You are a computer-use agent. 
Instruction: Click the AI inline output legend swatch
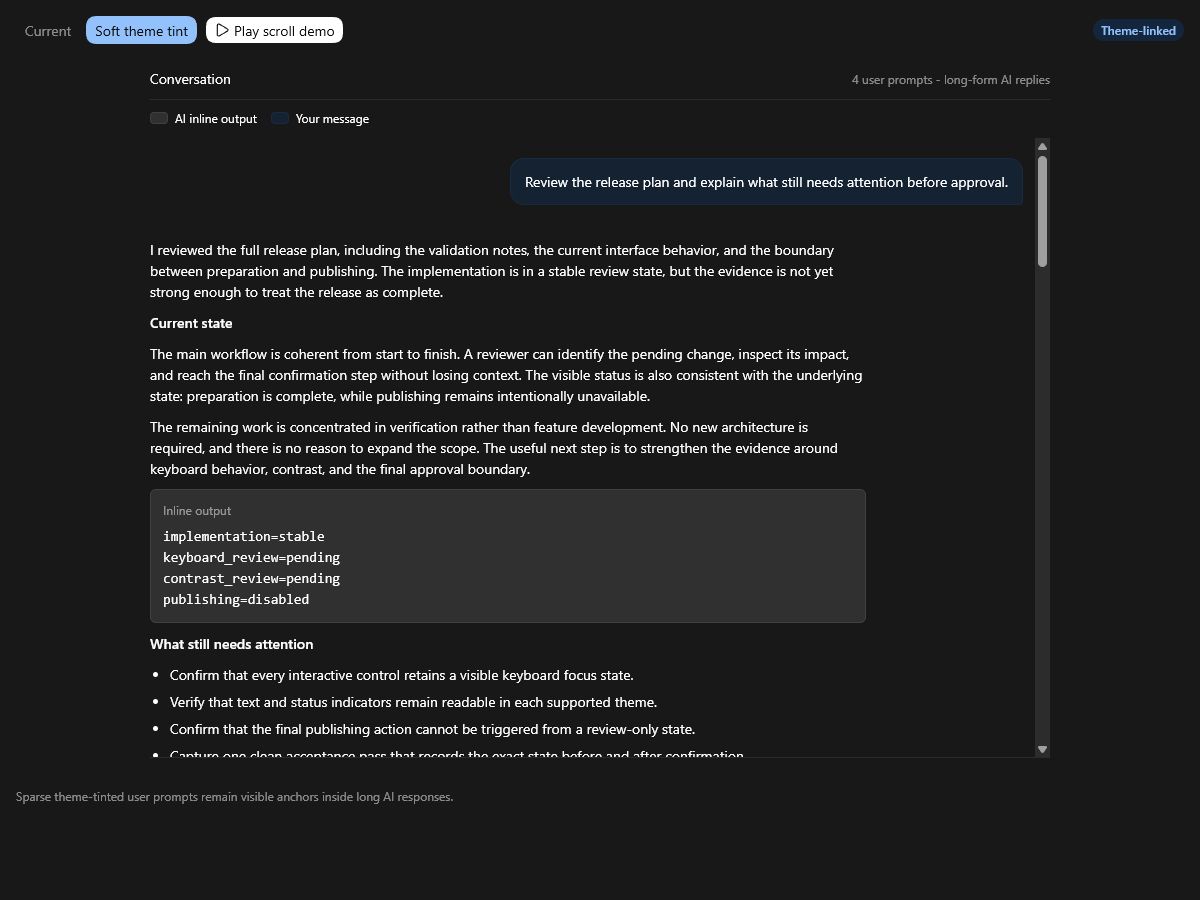pos(159,118)
